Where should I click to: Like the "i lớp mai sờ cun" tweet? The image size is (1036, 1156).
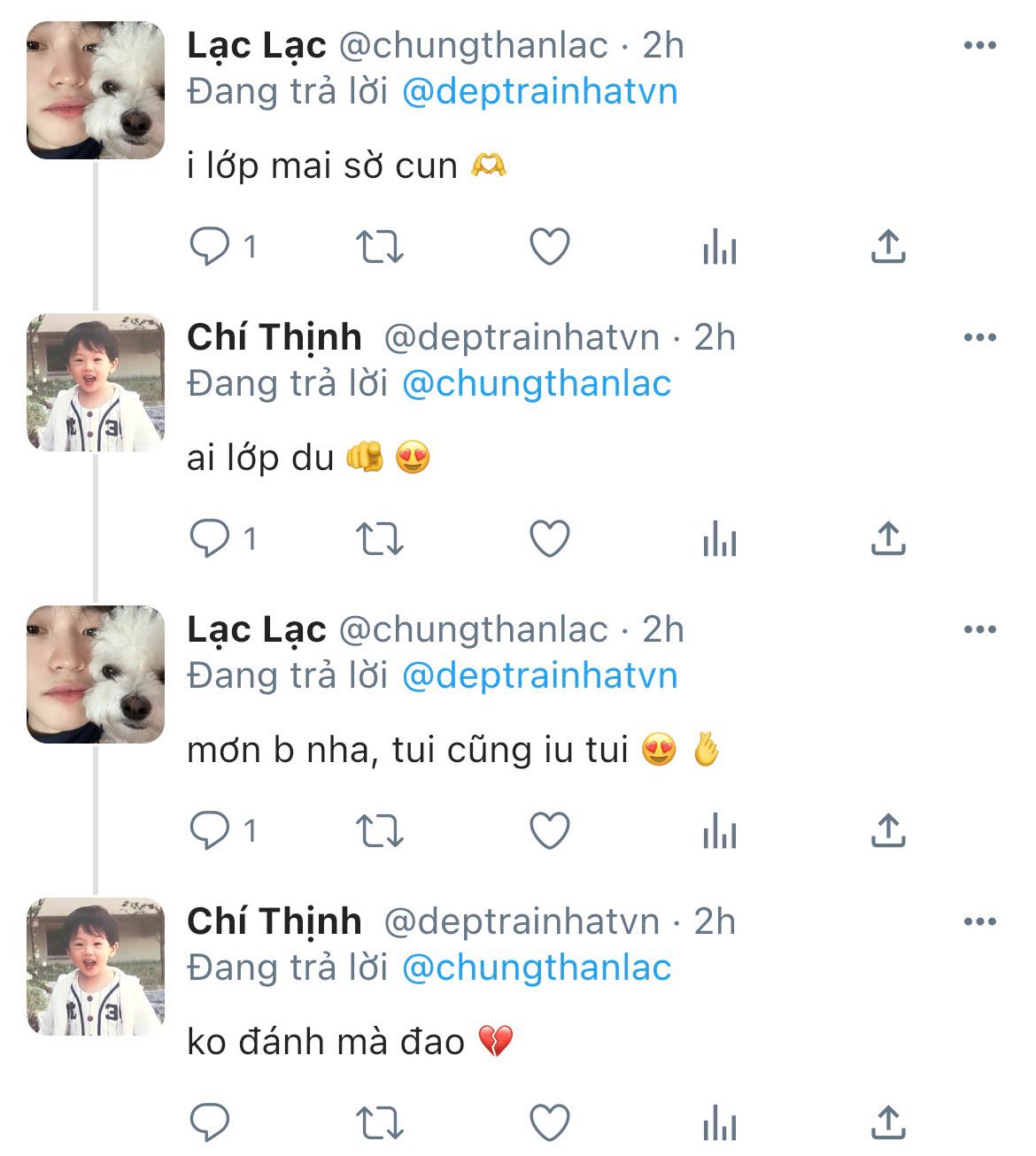pyautogui.click(x=549, y=247)
